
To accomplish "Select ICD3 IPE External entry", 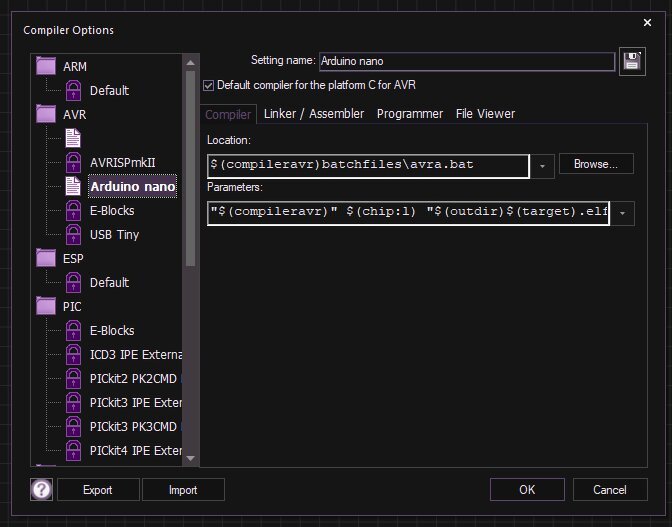I will [136, 354].
